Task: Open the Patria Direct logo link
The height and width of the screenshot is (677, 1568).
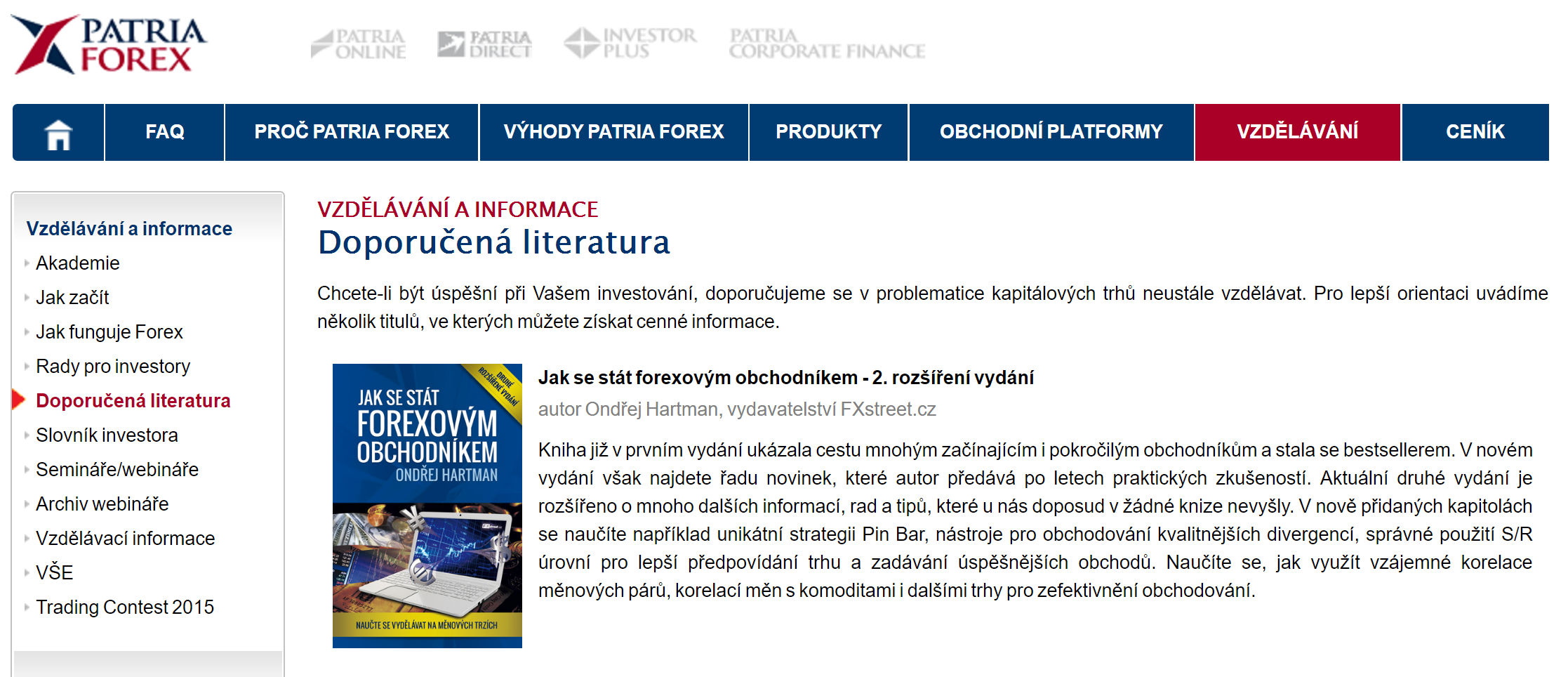Action: click(484, 44)
